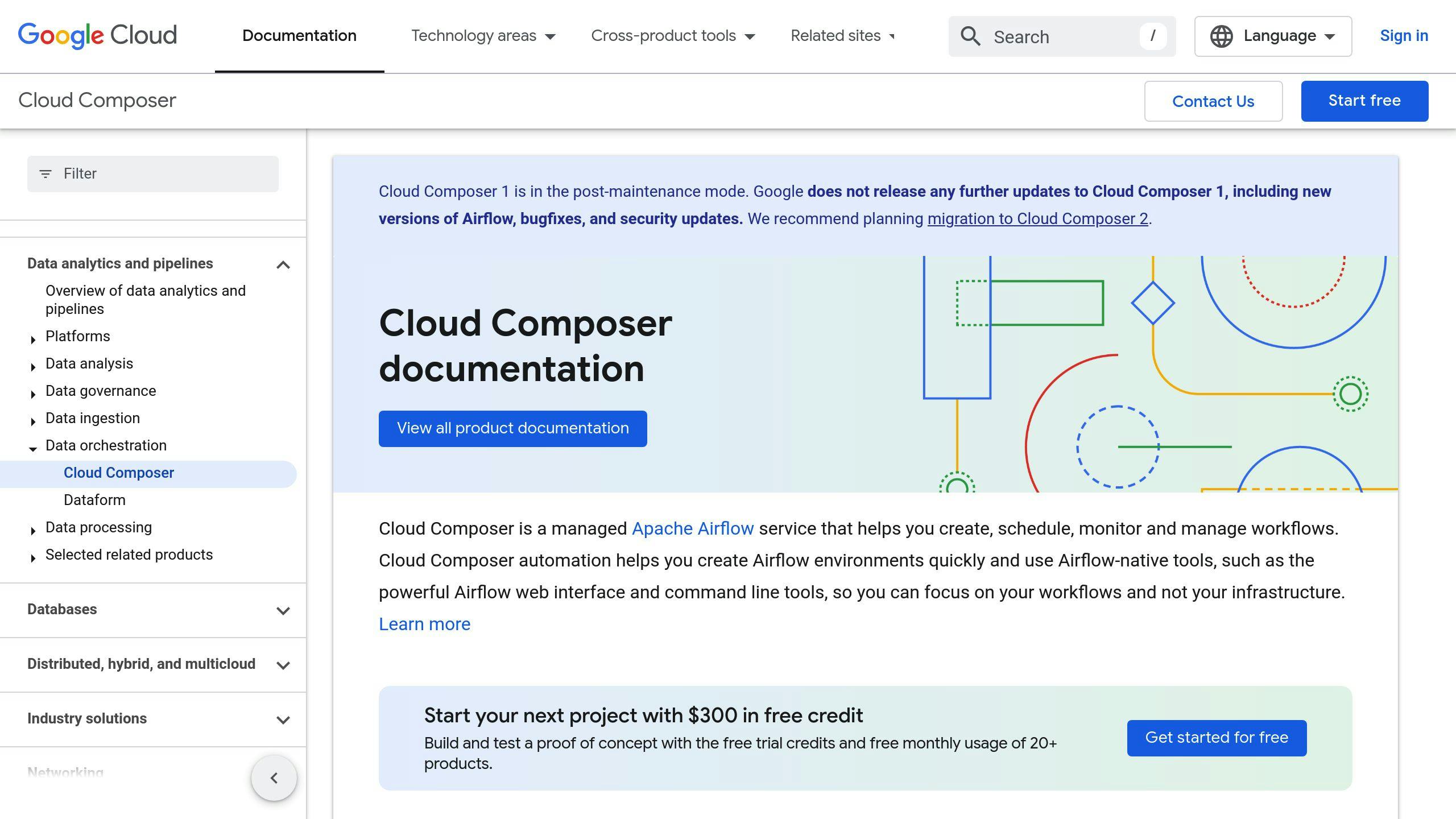Click Selected related products sidebar item
The height and width of the screenshot is (819, 1456).
[129, 555]
